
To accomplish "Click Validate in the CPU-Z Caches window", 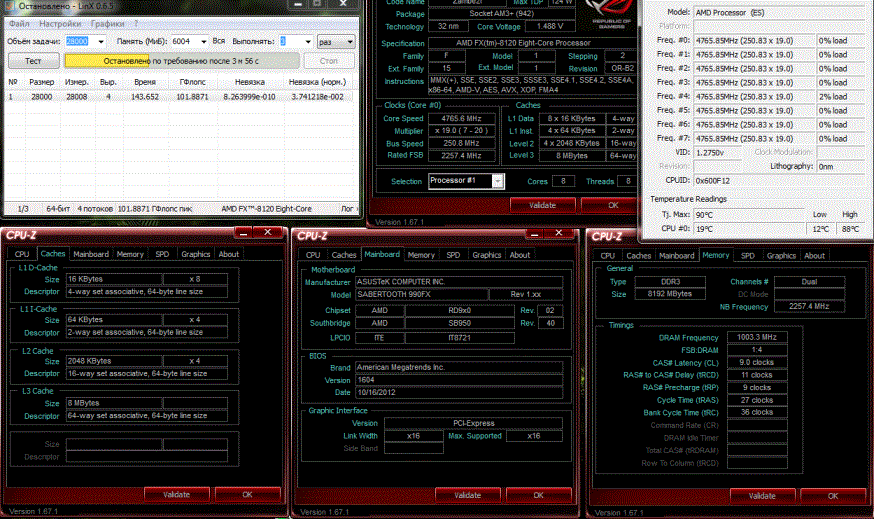I will (x=177, y=494).
